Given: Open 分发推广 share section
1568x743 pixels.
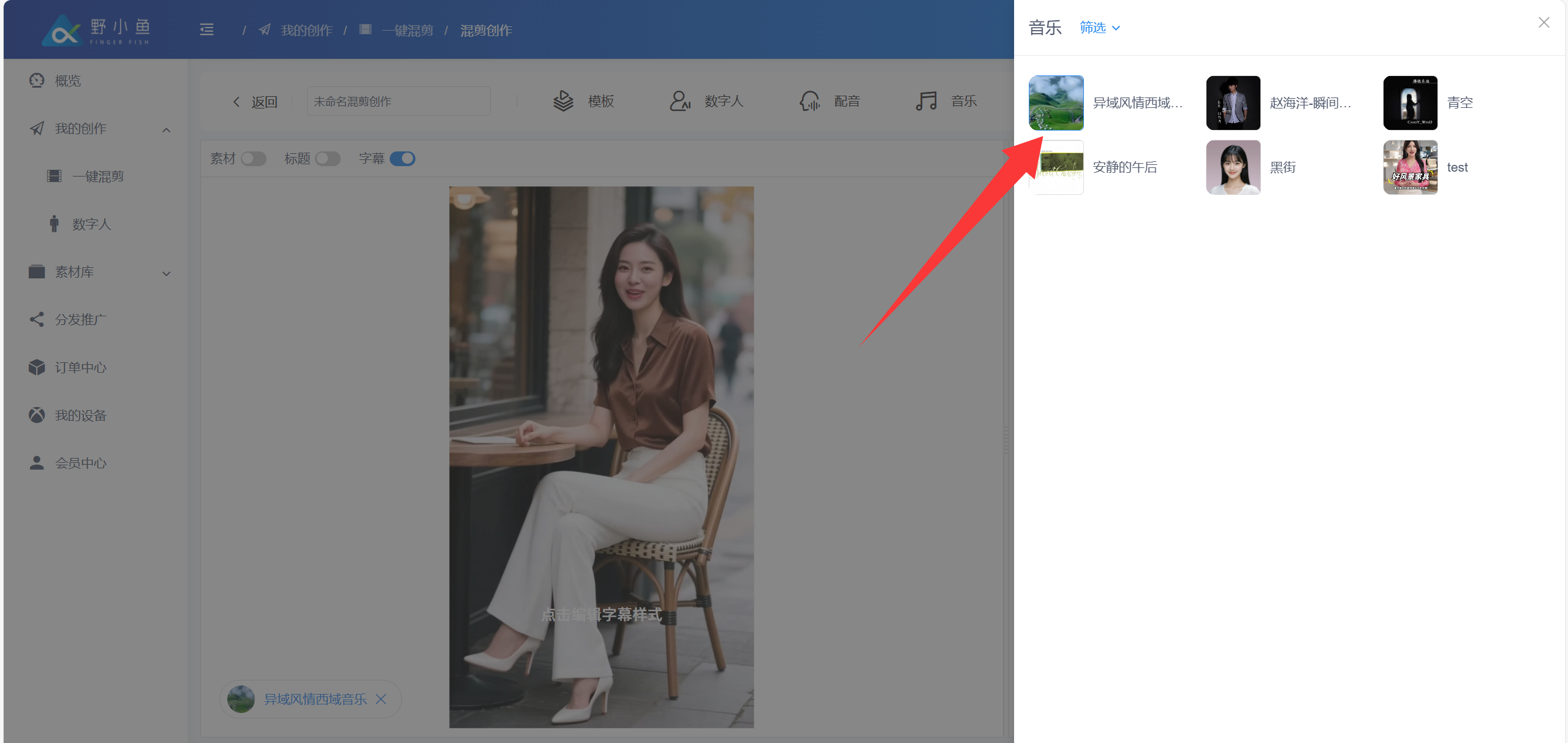Looking at the screenshot, I should [80, 319].
